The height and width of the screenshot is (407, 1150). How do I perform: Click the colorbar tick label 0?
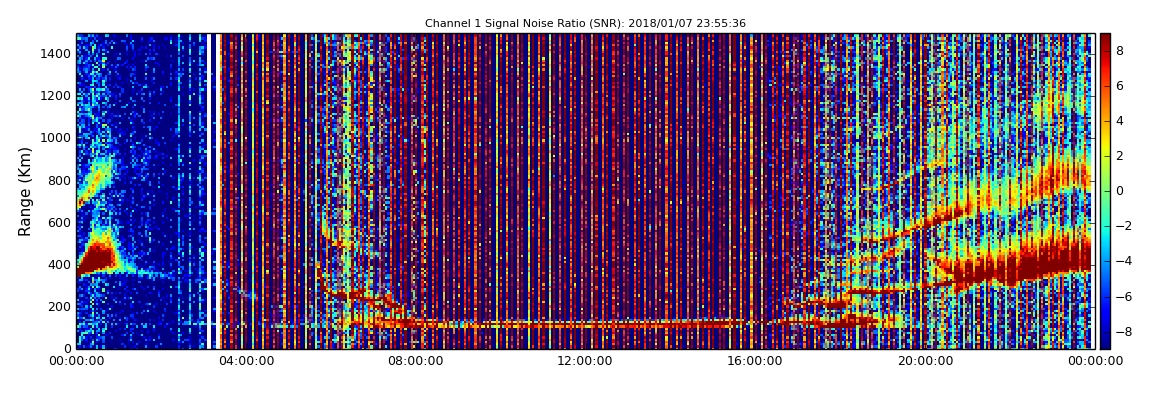(x=1120, y=191)
